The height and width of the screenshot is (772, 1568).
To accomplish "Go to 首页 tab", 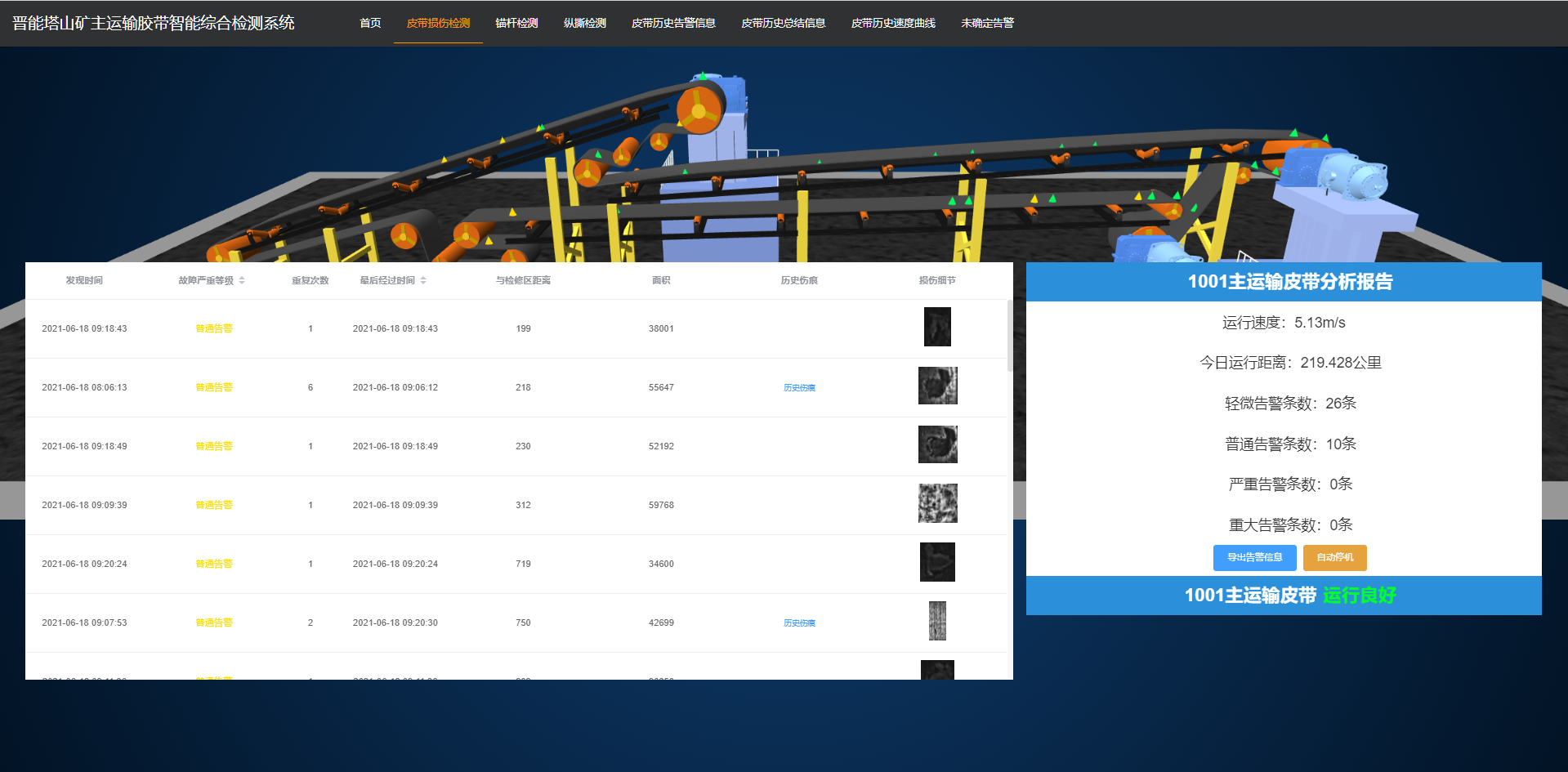I will tap(370, 23).
